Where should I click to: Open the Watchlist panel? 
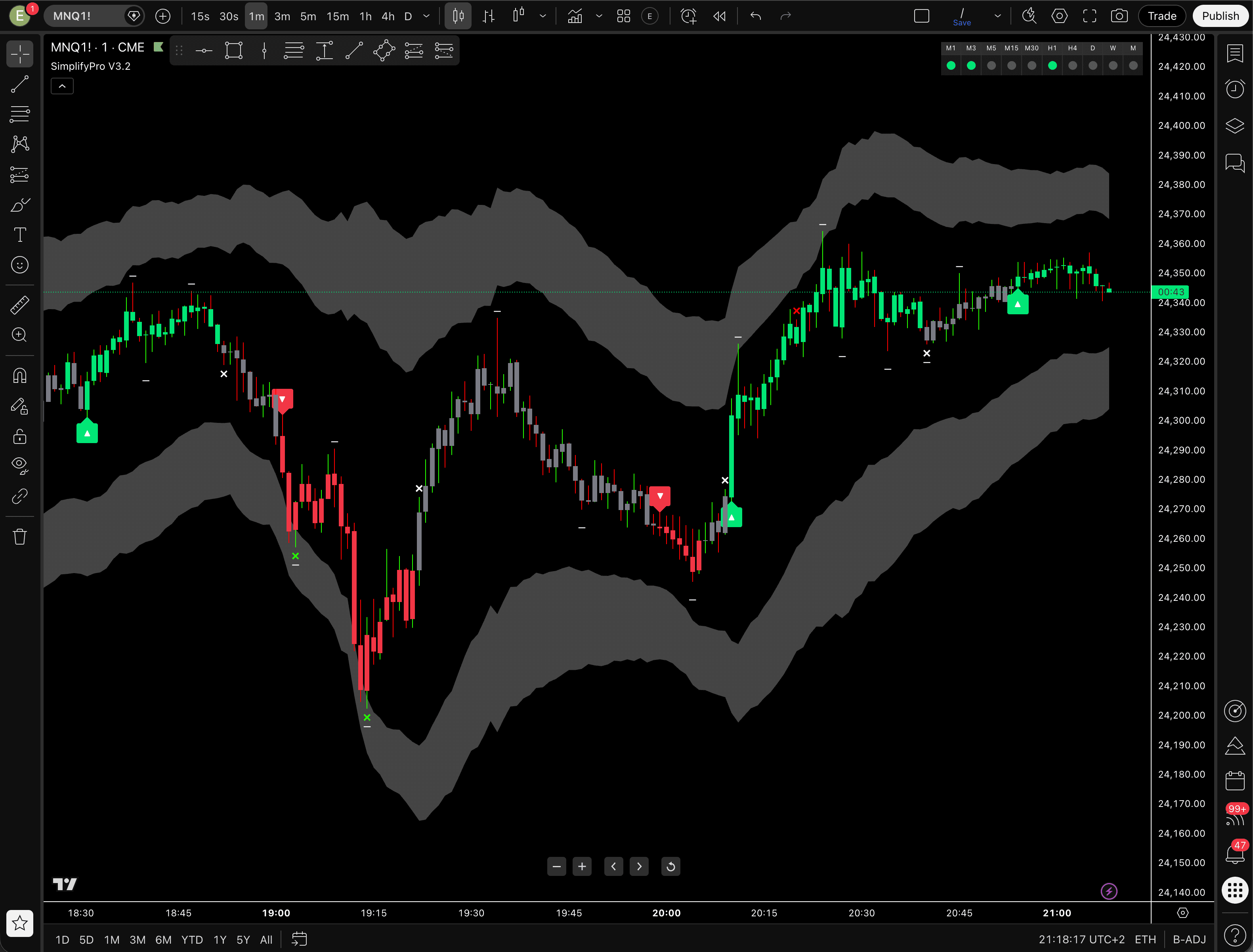(1235, 53)
